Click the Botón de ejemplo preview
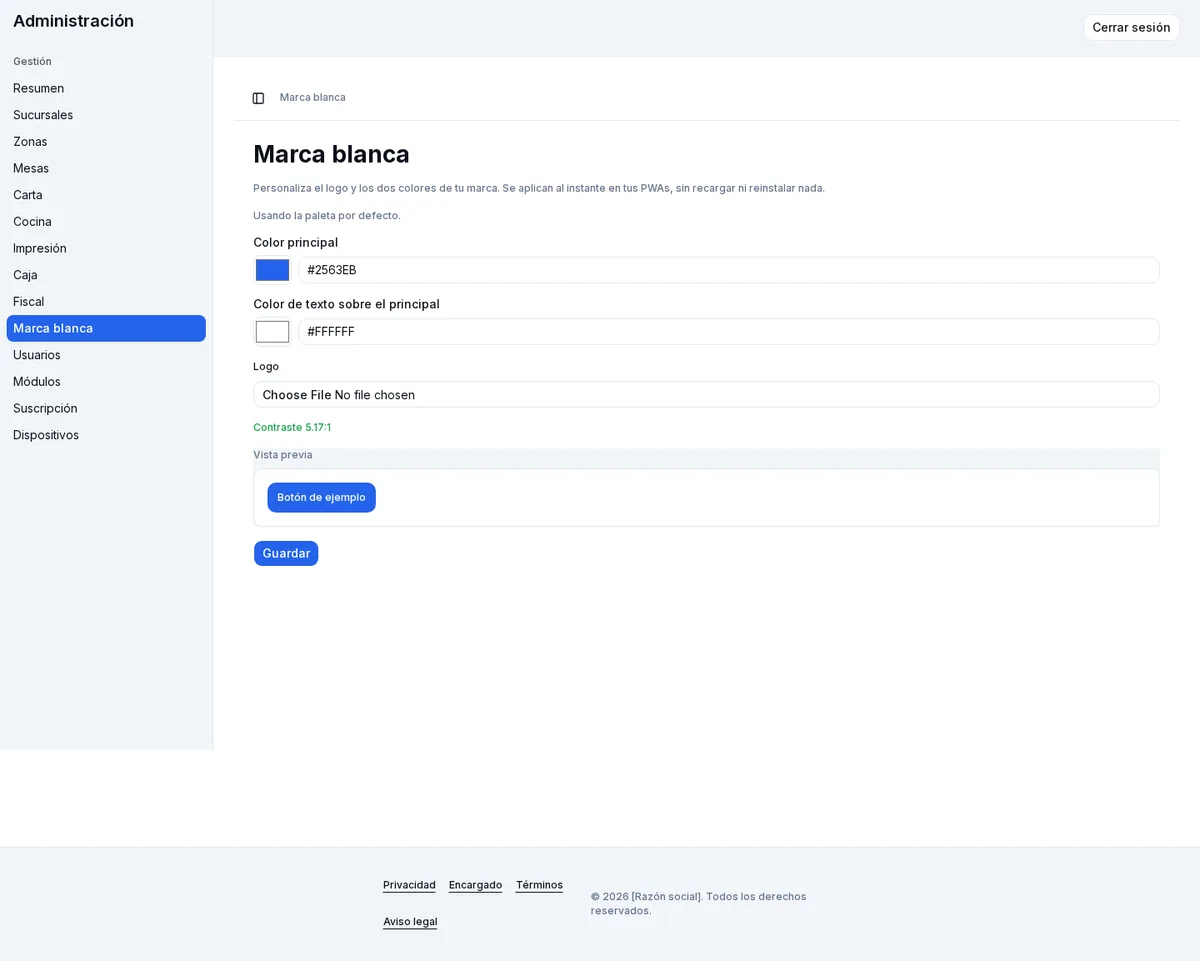The width and height of the screenshot is (1200, 961). point(321,498)
